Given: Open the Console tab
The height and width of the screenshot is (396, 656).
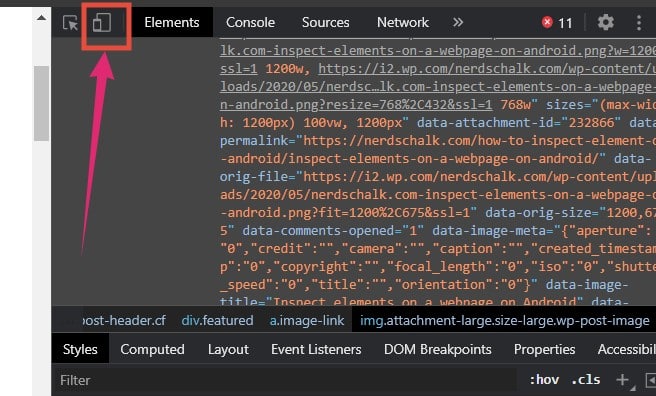Looking at the screenshot, I should [250, 22].
